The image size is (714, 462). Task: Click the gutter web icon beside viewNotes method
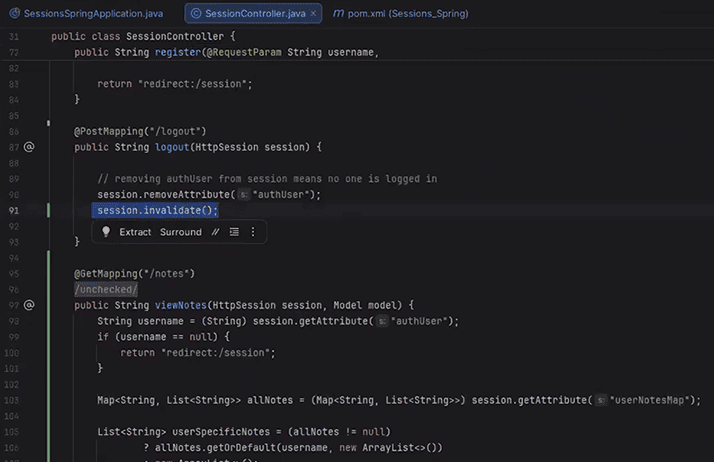[x=29, y=305]
